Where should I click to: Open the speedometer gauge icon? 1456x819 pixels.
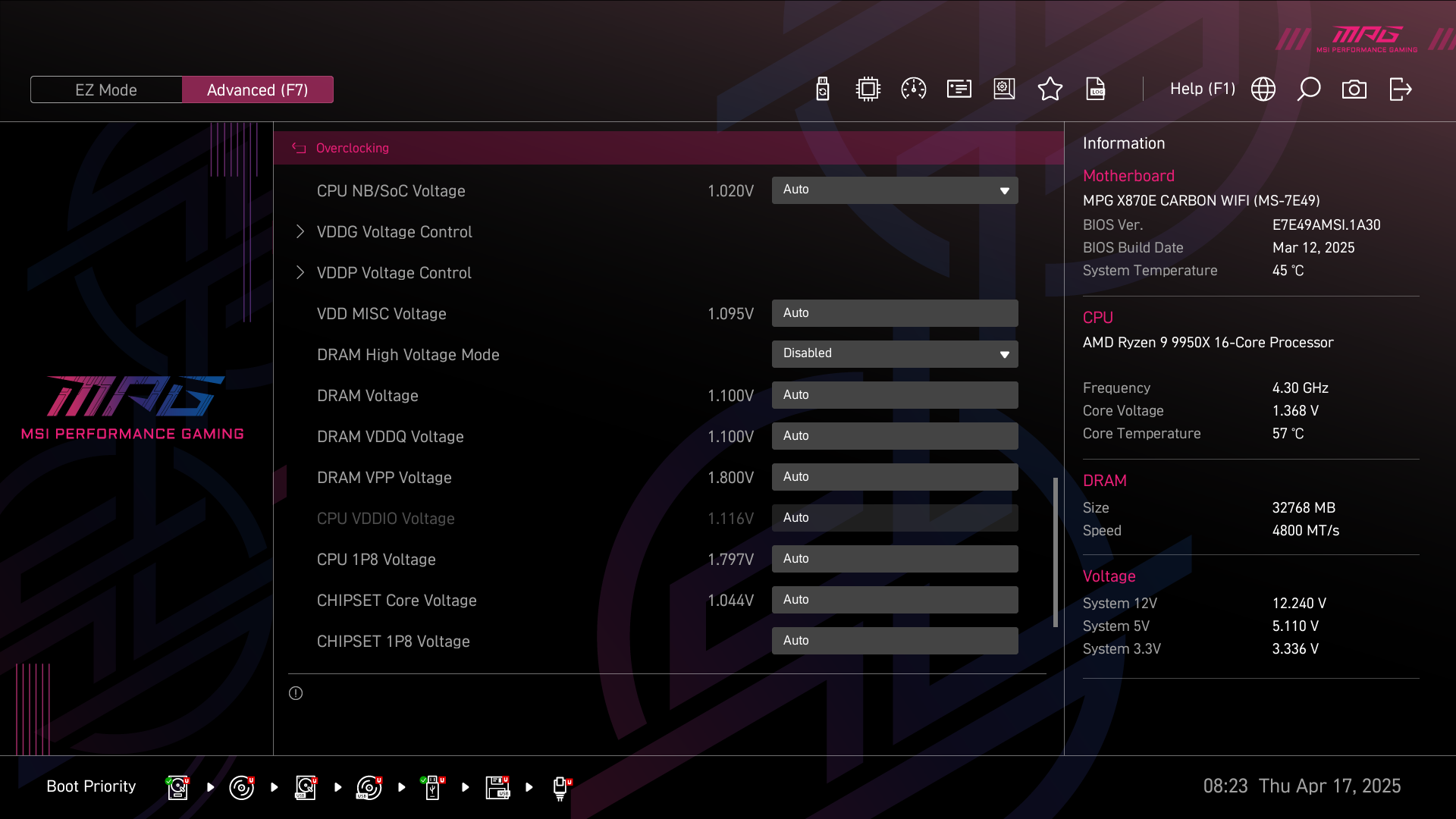(913, 89)
